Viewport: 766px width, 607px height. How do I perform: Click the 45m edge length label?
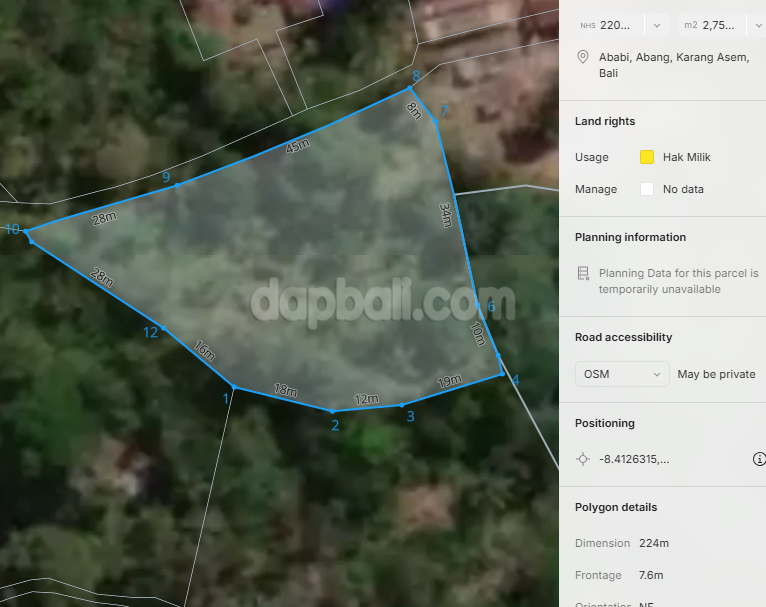pyautogui.click(x=297, y=146)
